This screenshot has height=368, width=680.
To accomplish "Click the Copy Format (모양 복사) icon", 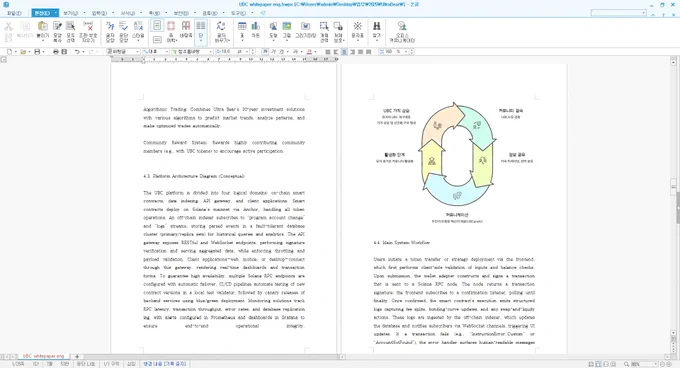I will point(57,31).
